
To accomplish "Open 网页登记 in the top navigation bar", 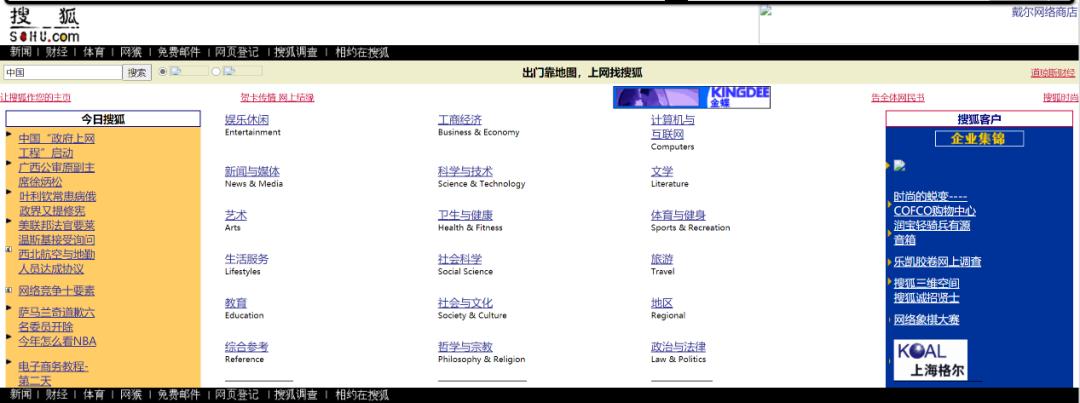I will coord(237,52).
